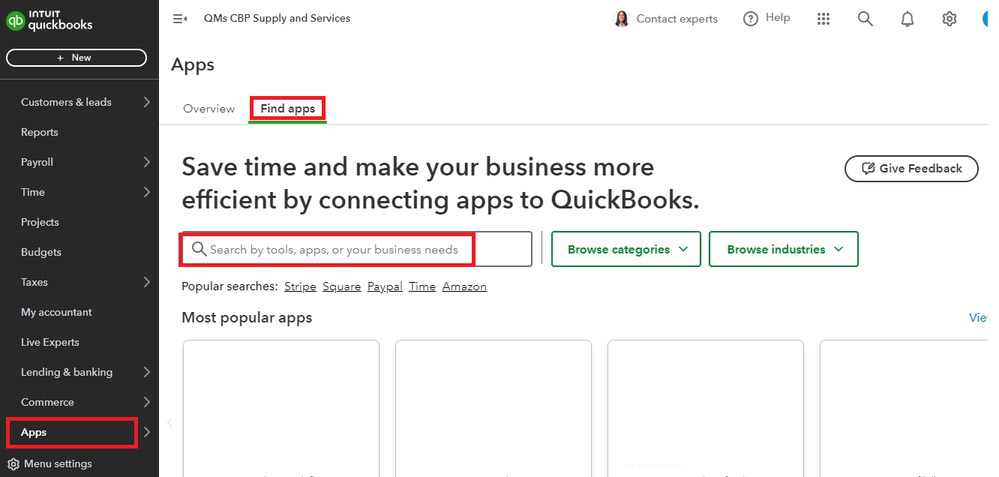
Task: Open Time in the sidebar
Action: point(33,192)
